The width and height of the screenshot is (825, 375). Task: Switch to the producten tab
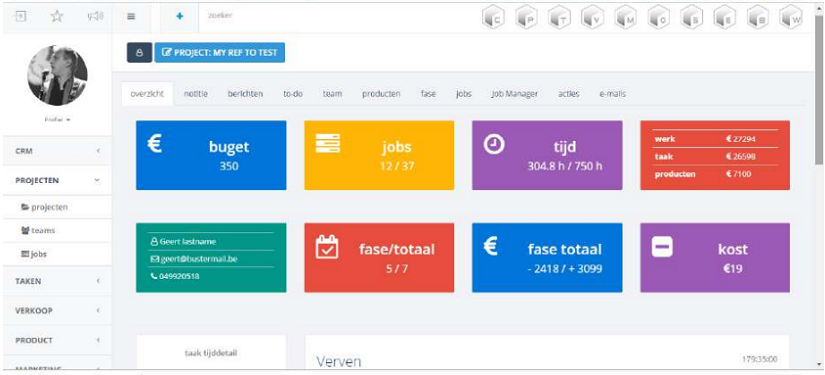(381, 94)
